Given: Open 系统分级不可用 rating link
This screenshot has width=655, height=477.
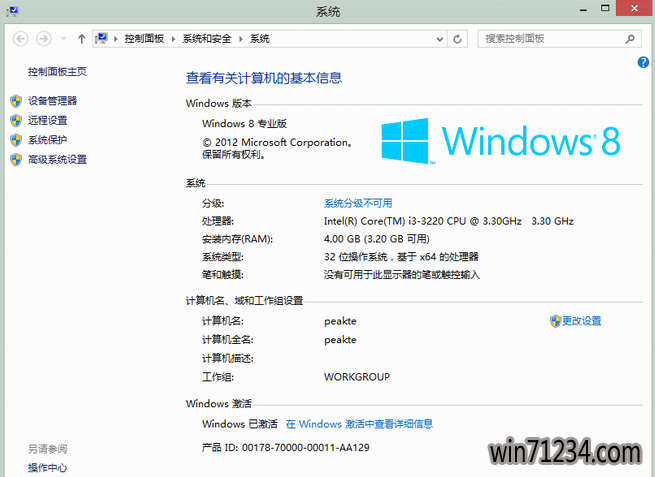Looking at the screenshot, I should 358,203.
